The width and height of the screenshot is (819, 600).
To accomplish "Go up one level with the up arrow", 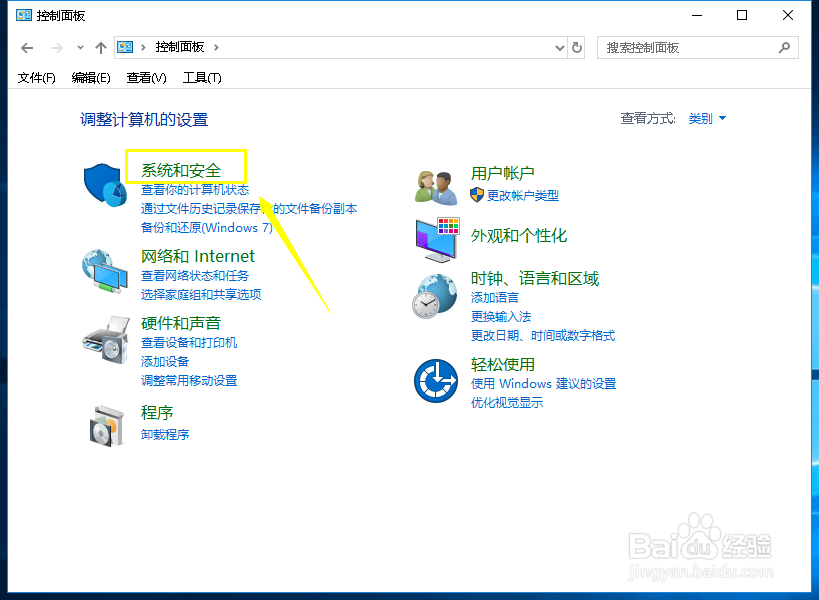I will (101, 48).
